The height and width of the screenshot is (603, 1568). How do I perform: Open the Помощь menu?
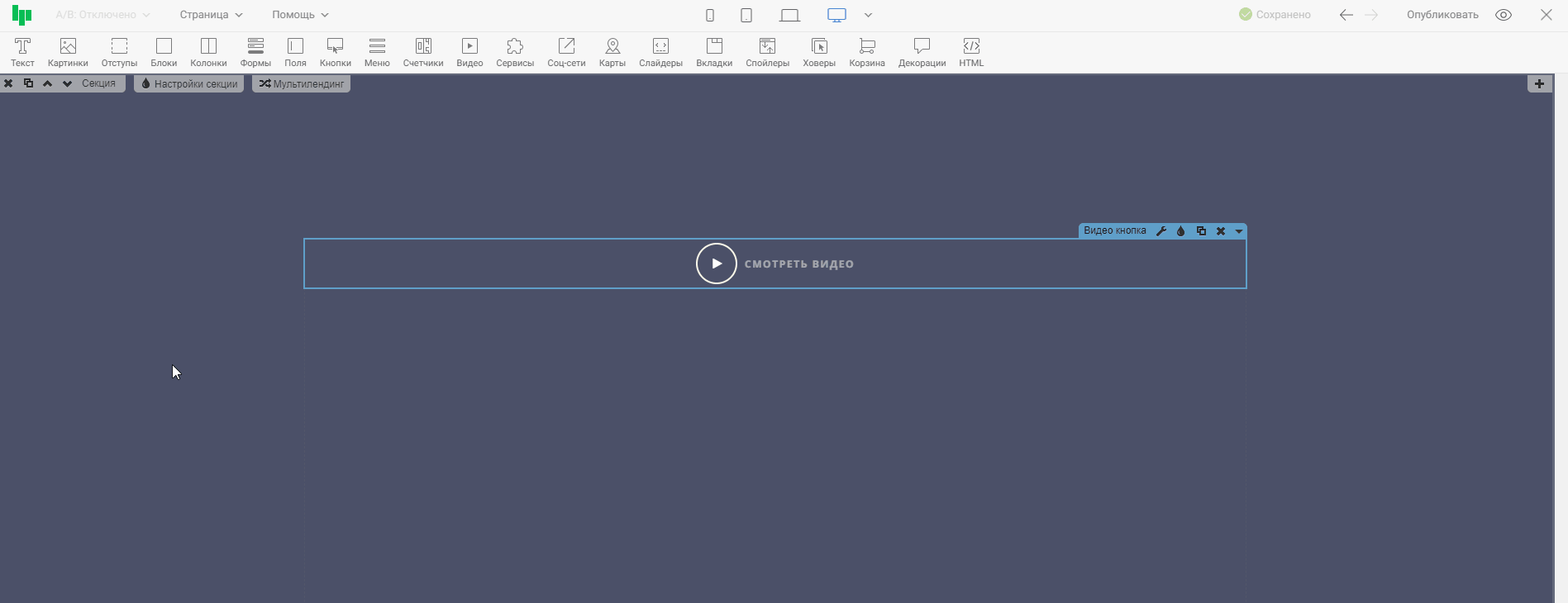300,15
